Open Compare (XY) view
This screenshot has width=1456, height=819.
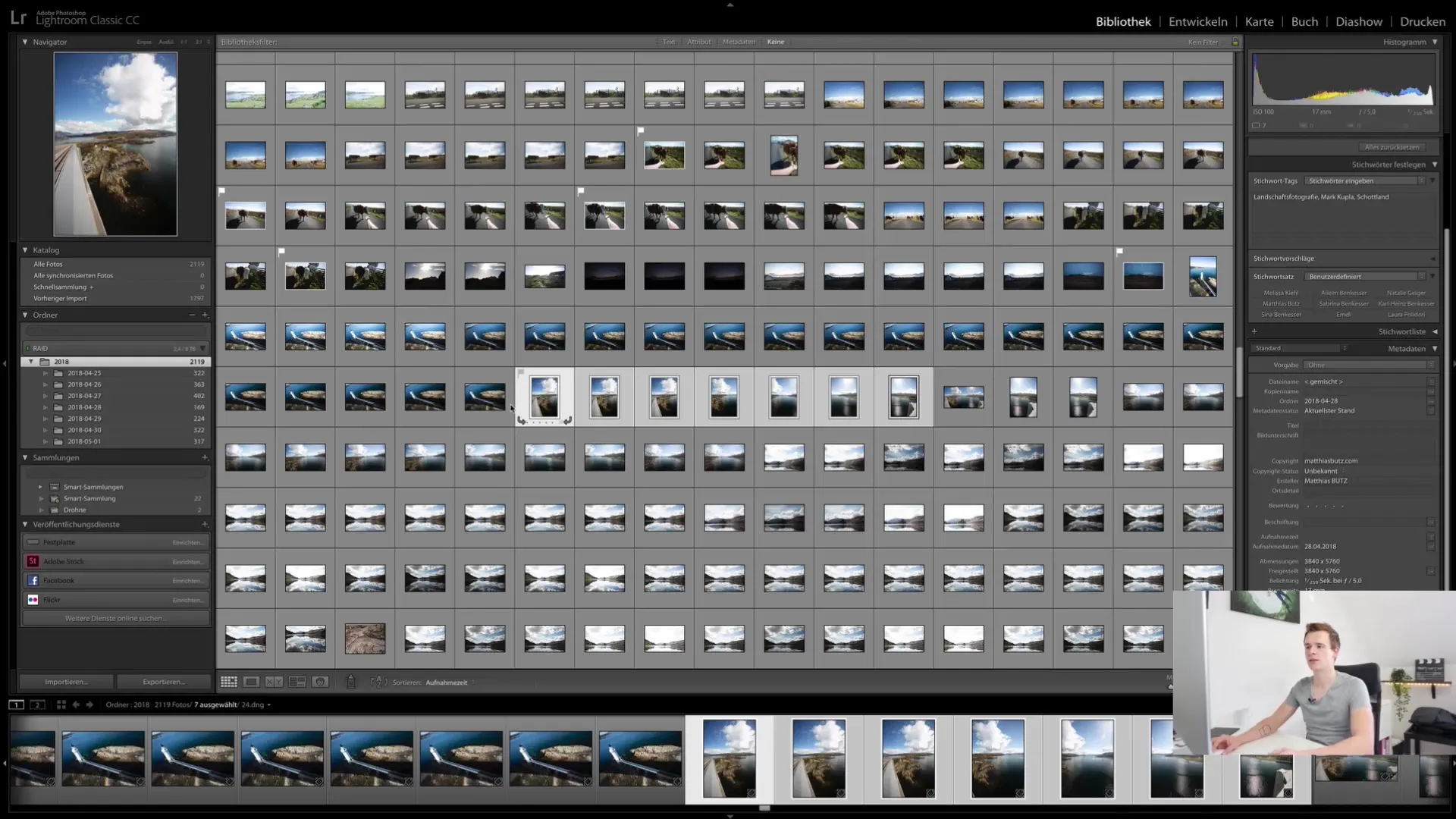(x=274, y=682)
